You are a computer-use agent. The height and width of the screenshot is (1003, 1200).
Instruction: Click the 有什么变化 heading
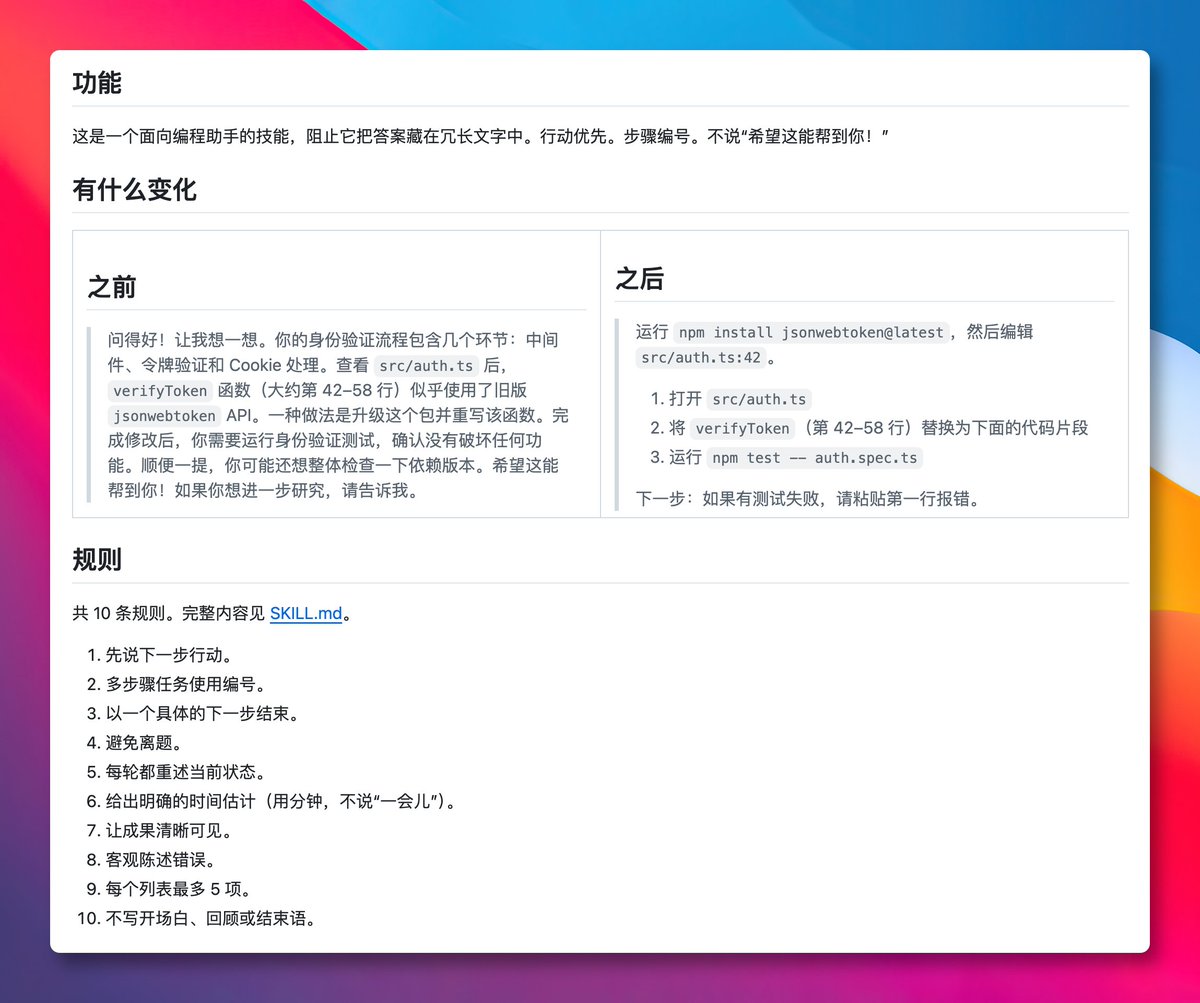tap(134, 190)
